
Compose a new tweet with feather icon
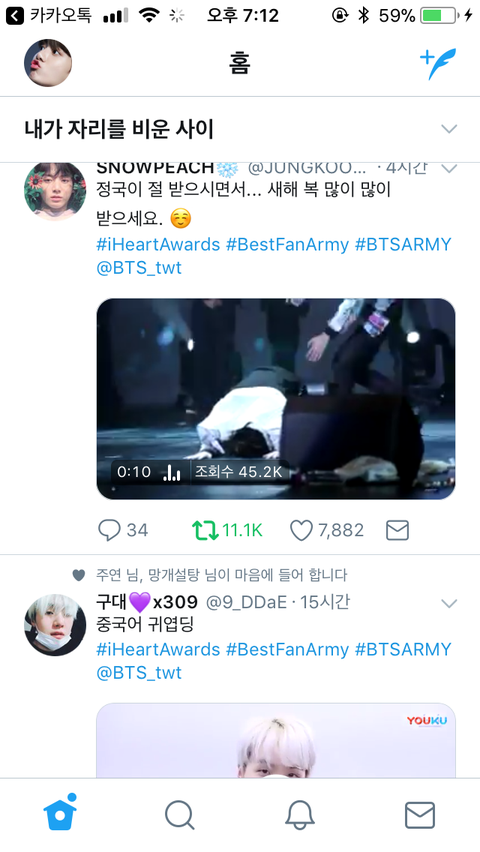pos(438,64)
